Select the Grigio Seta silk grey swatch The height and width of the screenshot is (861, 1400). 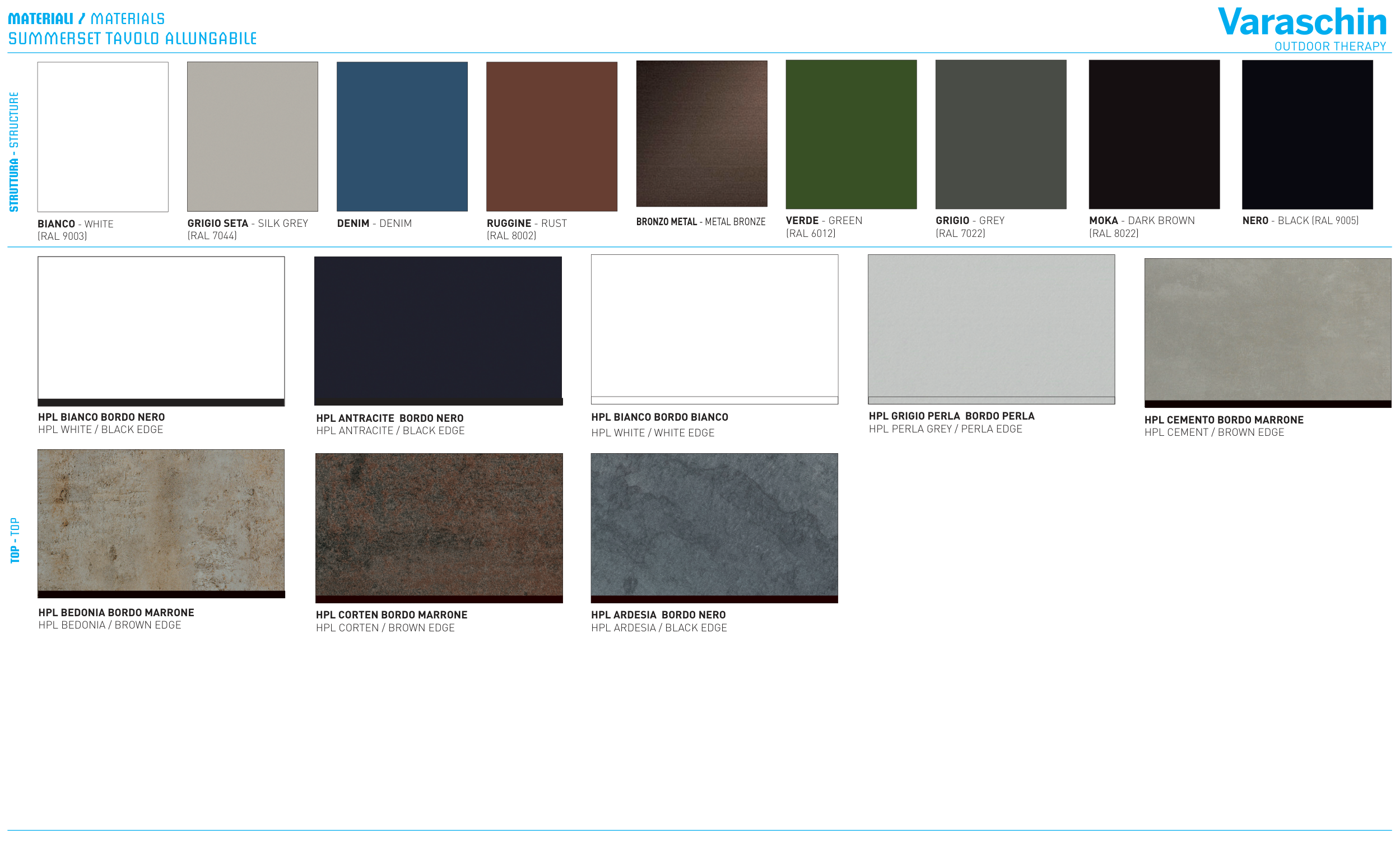point(253,137)
